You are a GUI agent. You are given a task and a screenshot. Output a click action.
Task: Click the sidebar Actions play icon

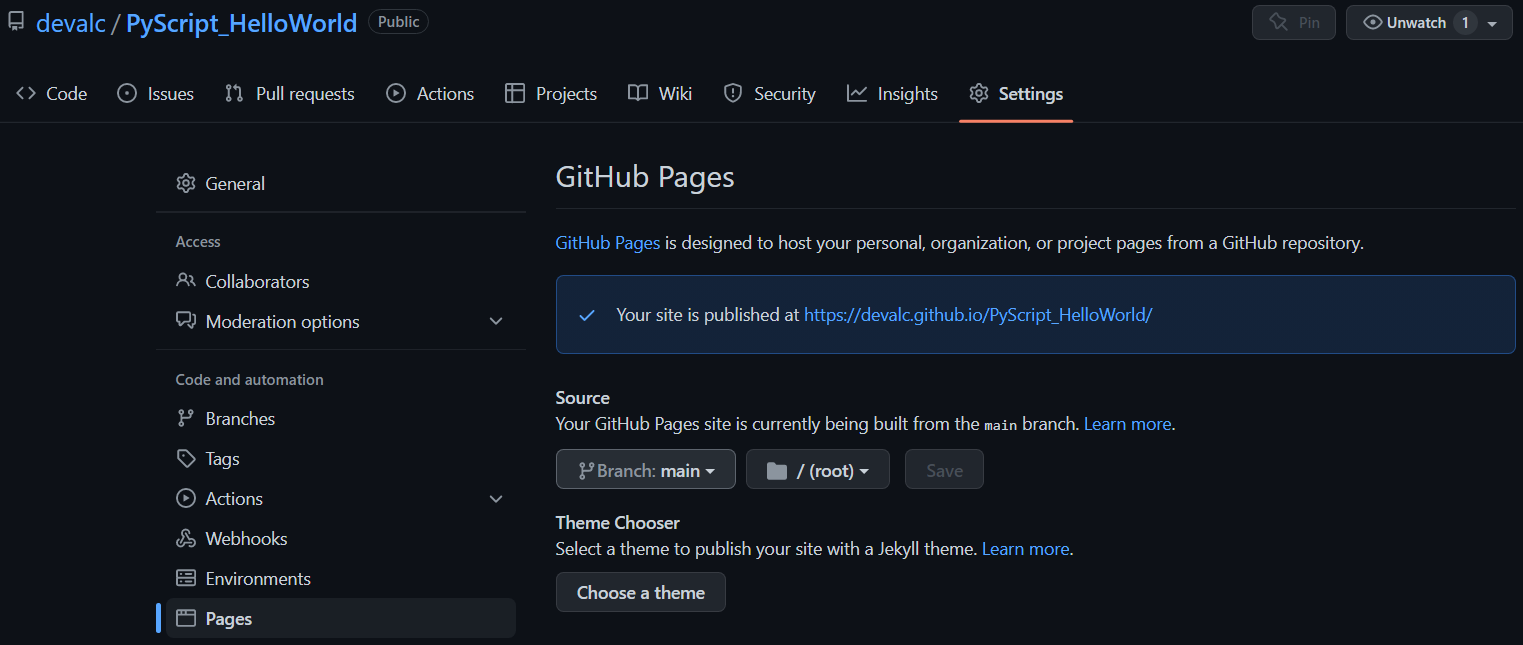185,498
